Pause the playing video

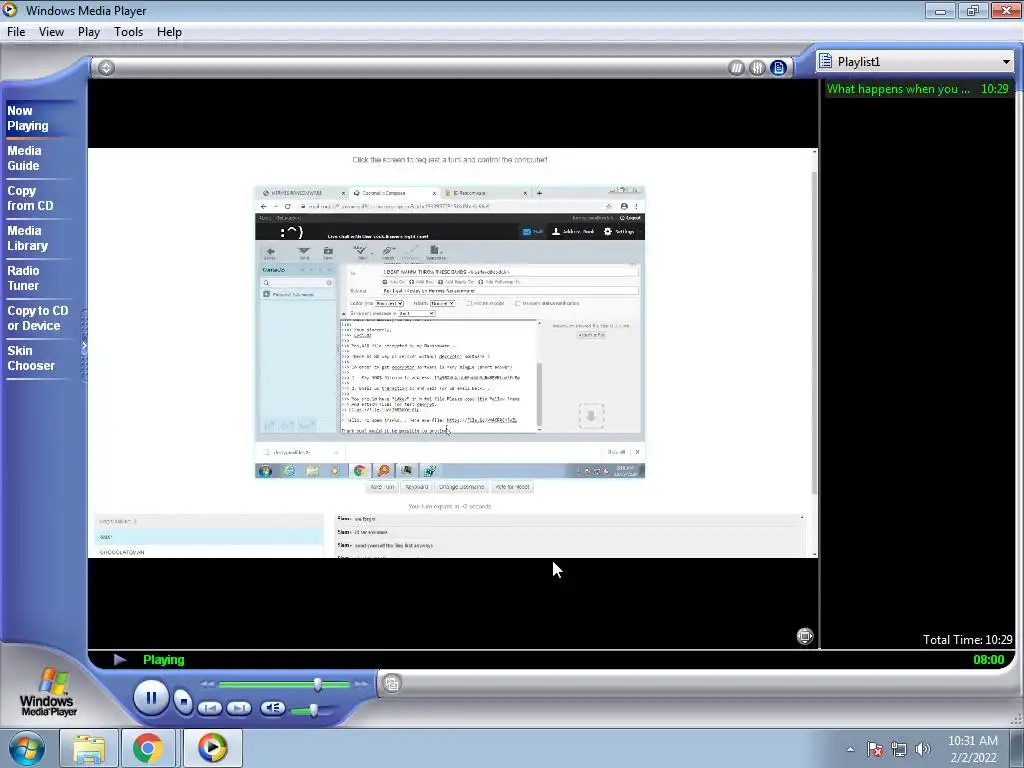(x=151, y=698)
